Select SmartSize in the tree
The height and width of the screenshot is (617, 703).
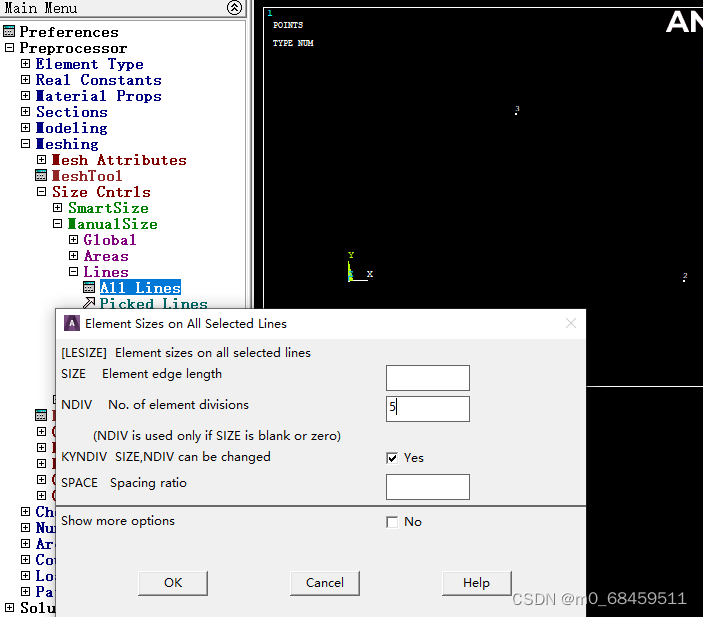(108, 208)
